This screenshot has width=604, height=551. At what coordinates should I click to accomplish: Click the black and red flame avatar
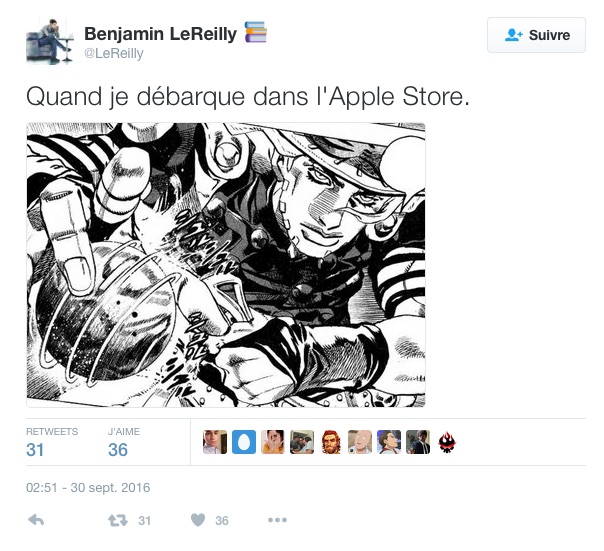click(447, 442)
